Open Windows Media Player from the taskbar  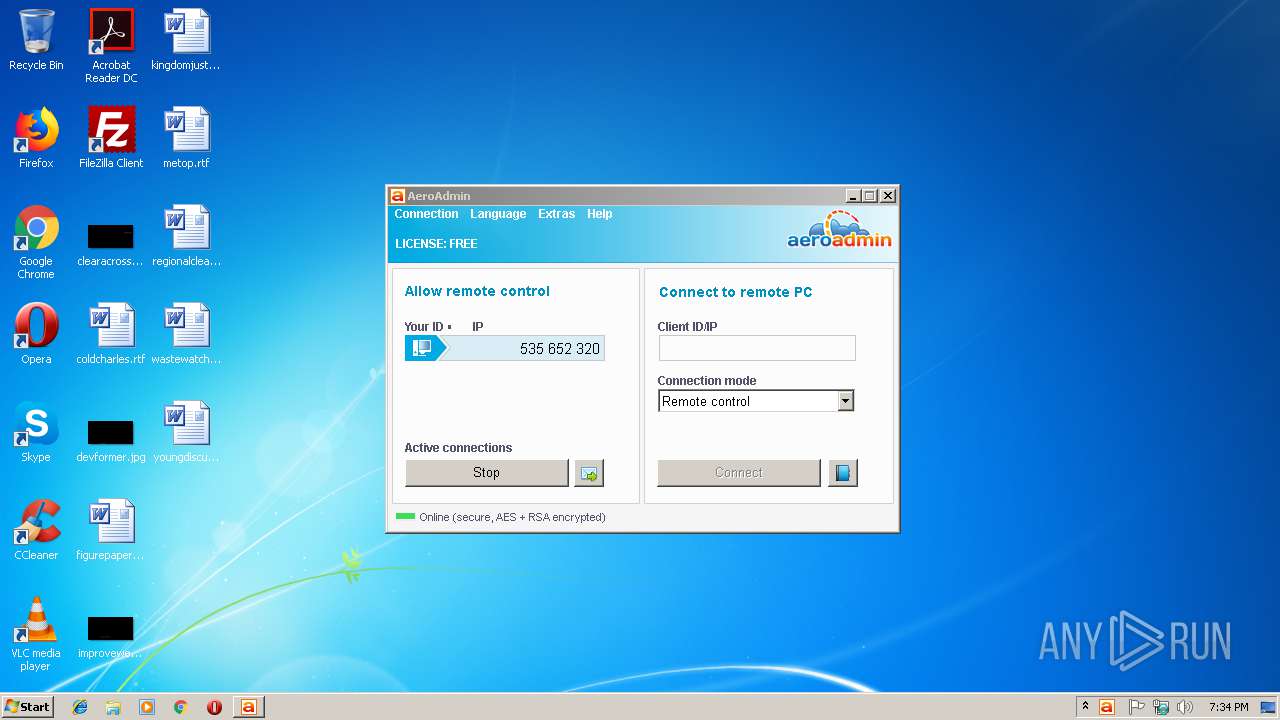pyautogui.click(x=147, y=707)
